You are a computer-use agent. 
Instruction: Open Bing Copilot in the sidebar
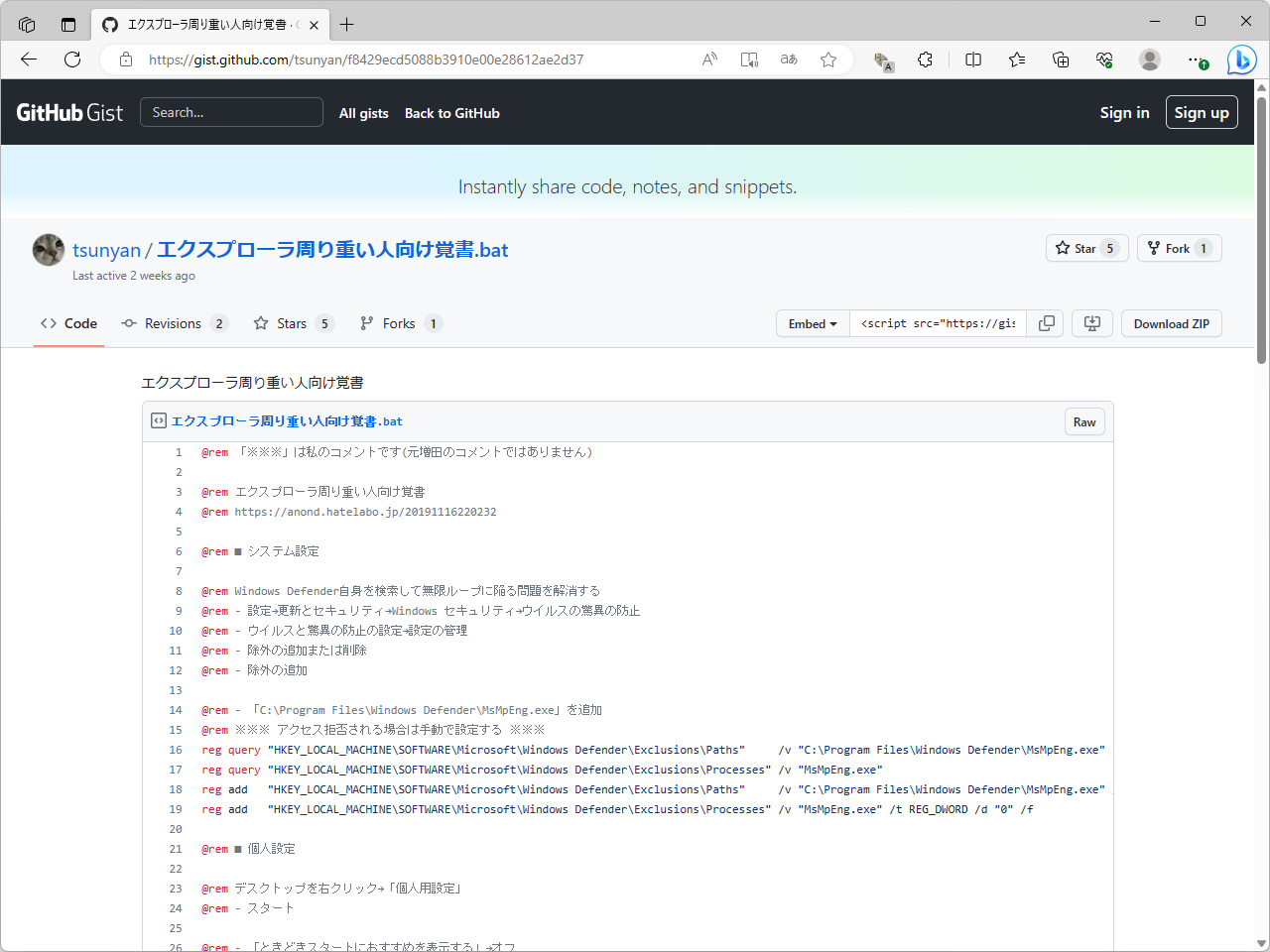click(1241, 59)
